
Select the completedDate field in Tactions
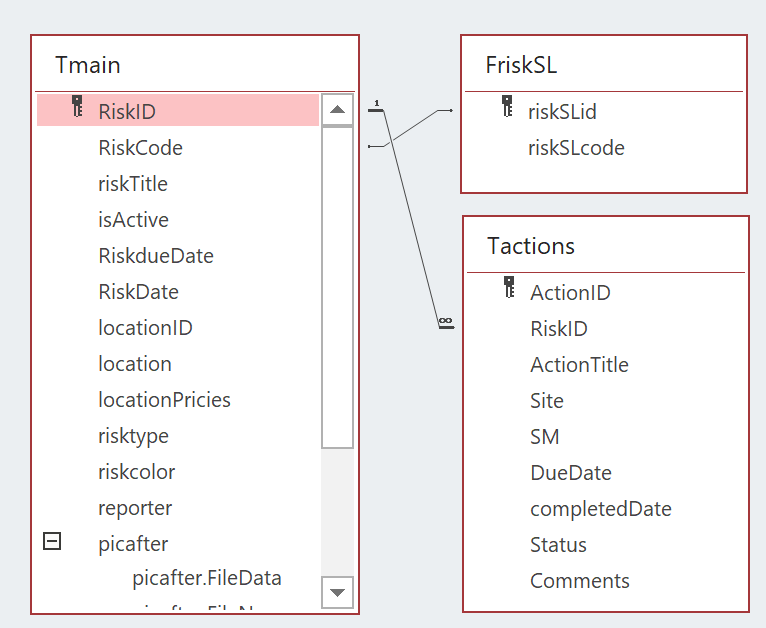600,509
